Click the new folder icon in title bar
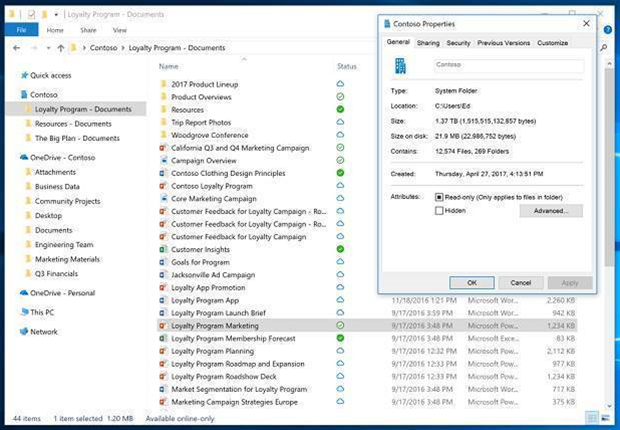620x430 pixels. pos(44,15)
